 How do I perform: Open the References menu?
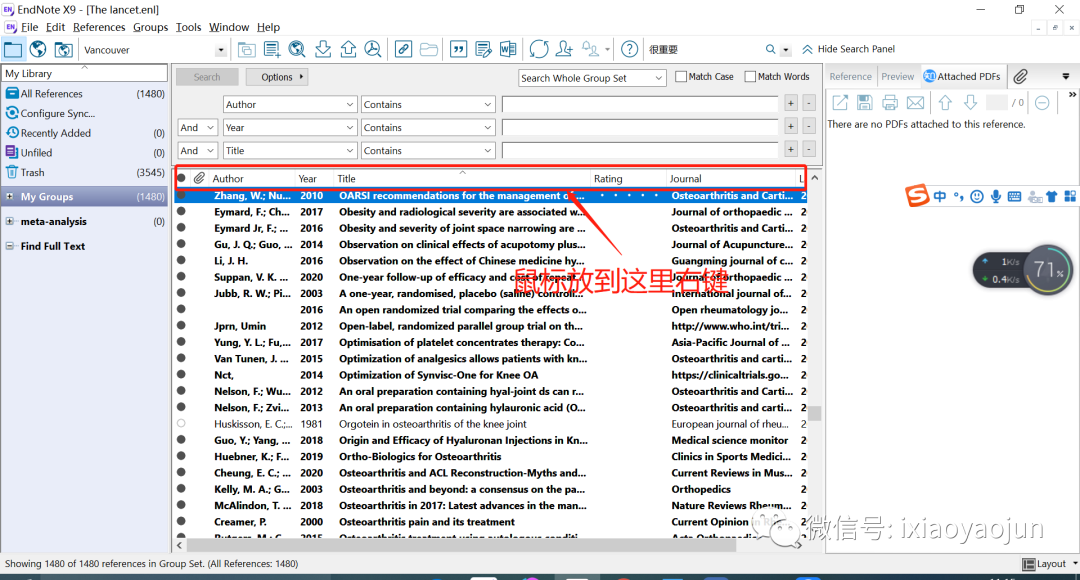pyautogui.click(x=99, y=27)
